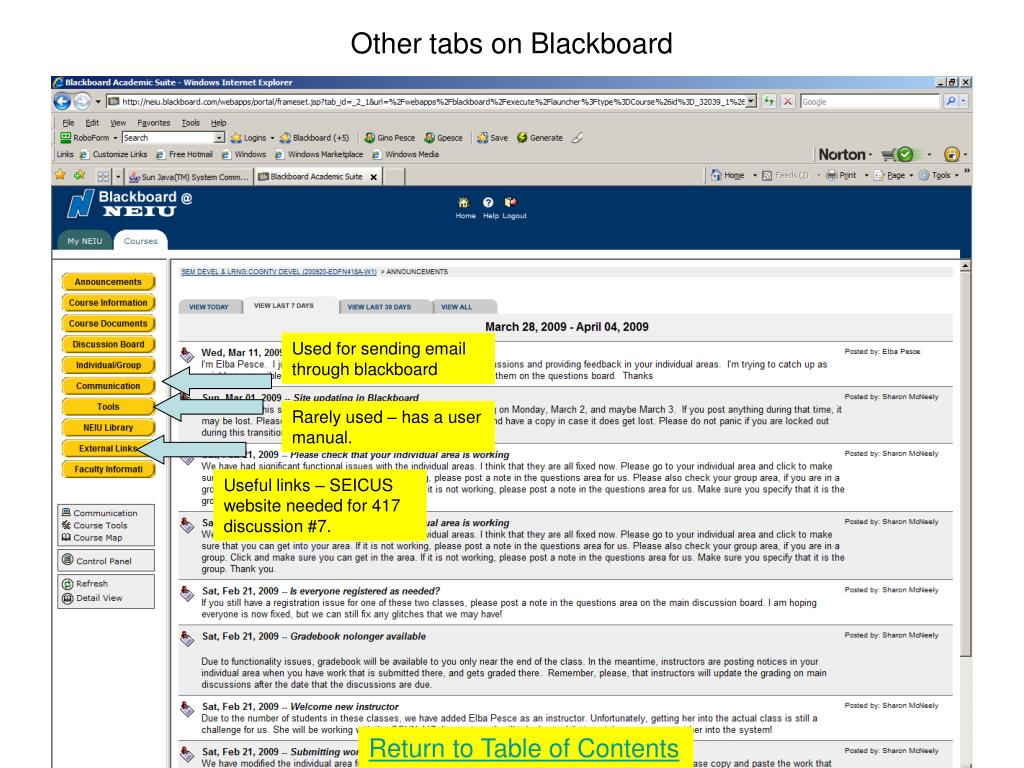Click the Gino Pesce identity icon
1024x768 pixels.
pos(370,138)
